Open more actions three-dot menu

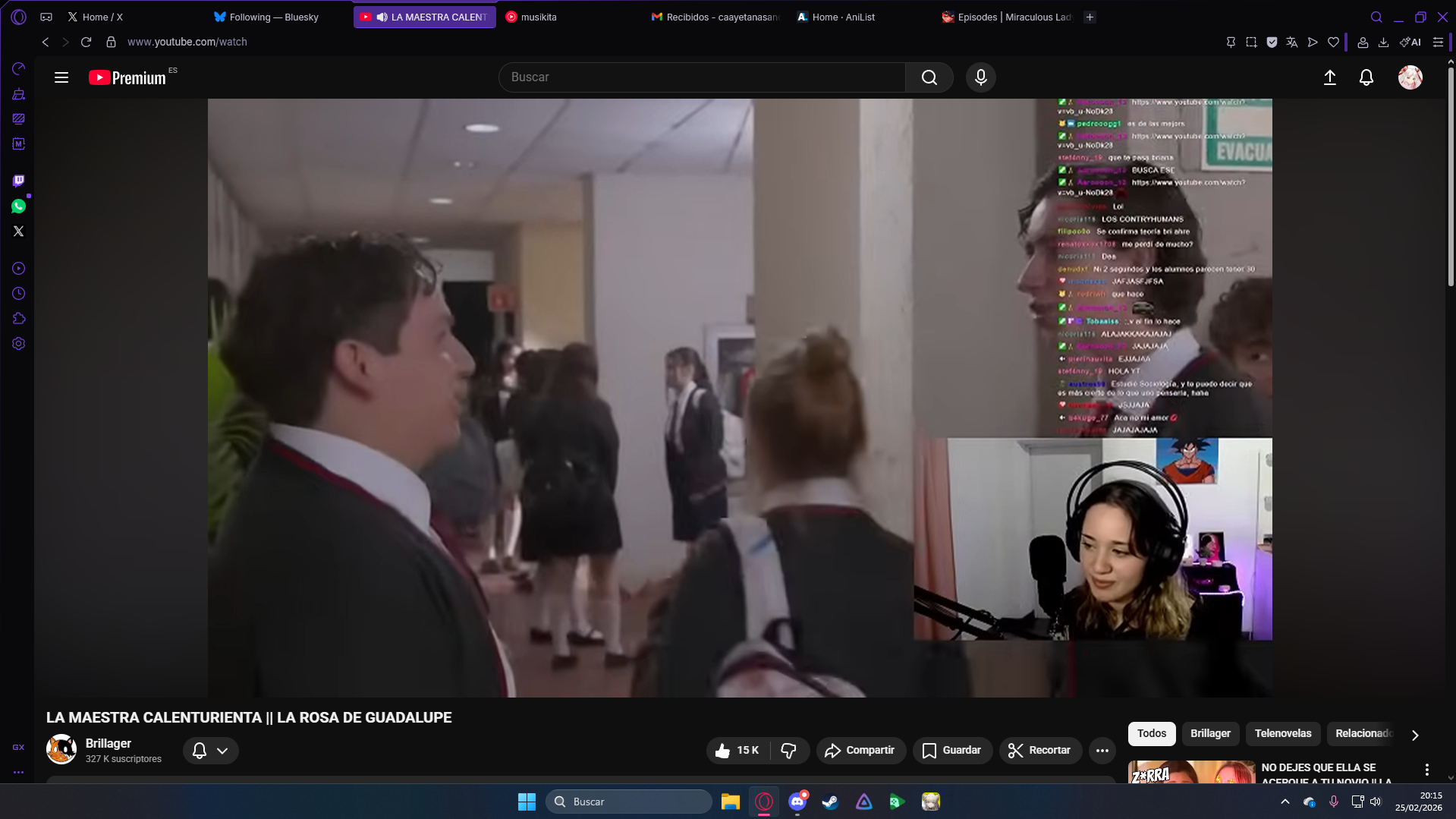1102,751
